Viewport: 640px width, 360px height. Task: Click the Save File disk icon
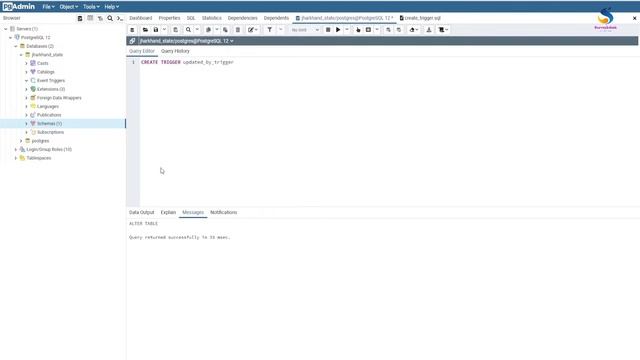[156, 30]
